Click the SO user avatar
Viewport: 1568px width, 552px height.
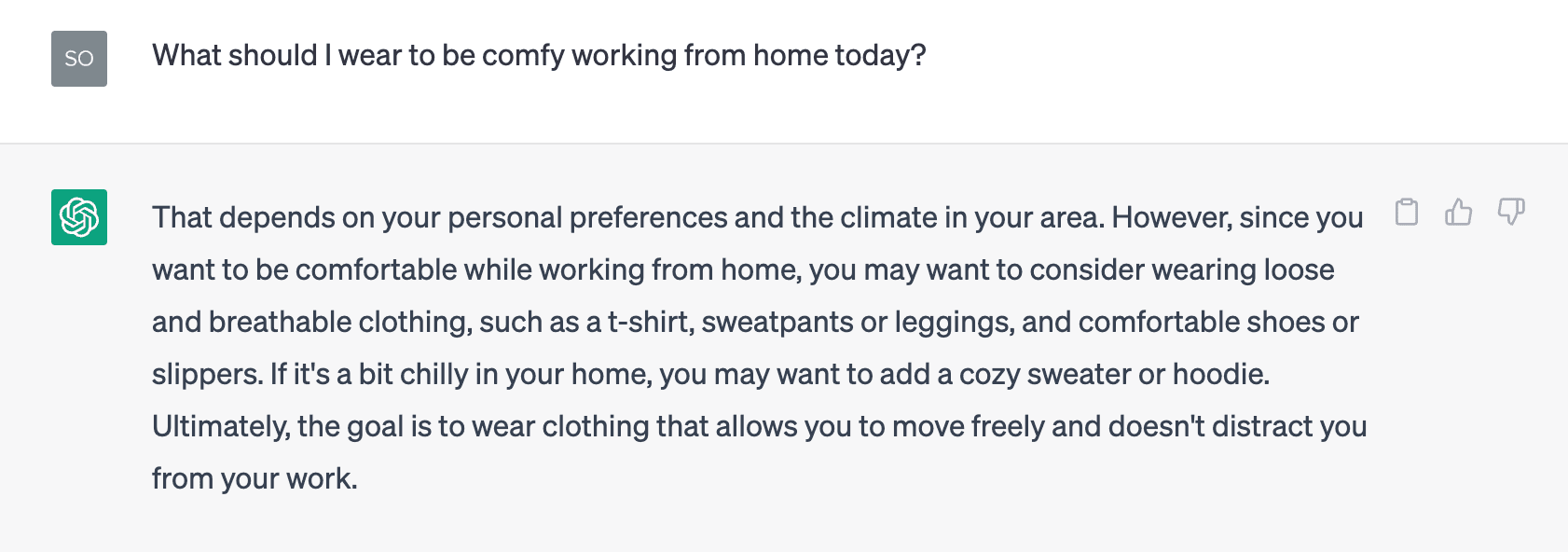(79, 59)
